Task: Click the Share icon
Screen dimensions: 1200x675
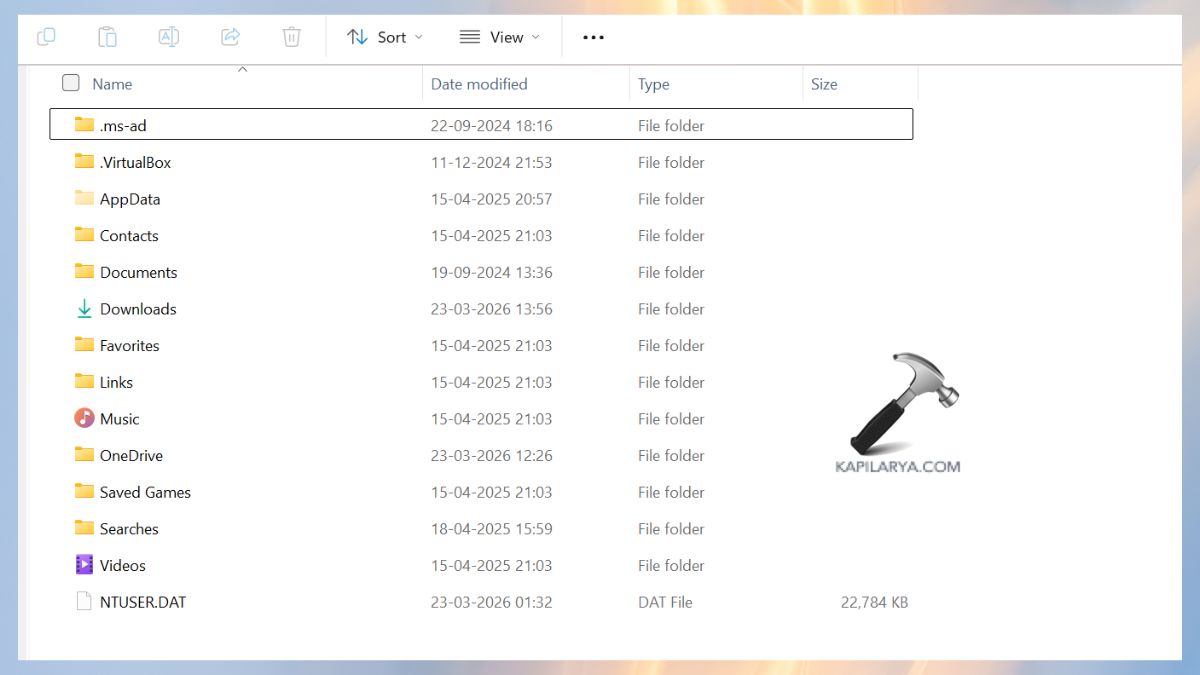Action: (230, 36)
